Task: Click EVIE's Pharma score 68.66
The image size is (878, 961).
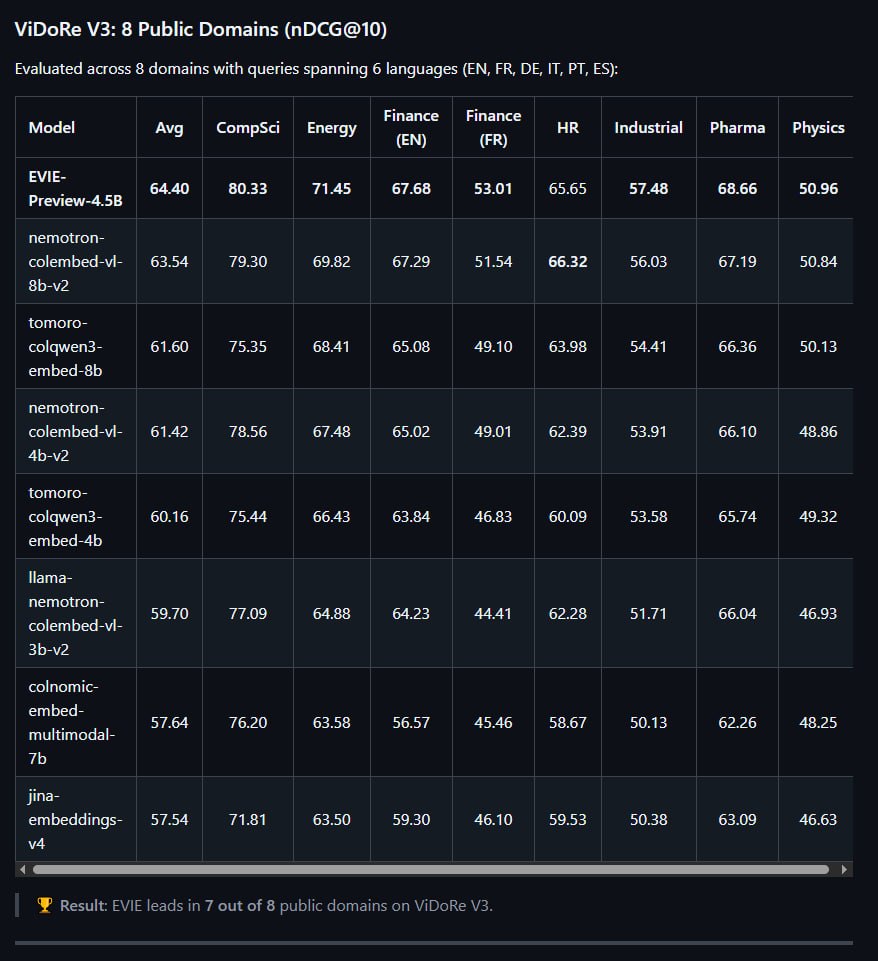Action: 737,188
